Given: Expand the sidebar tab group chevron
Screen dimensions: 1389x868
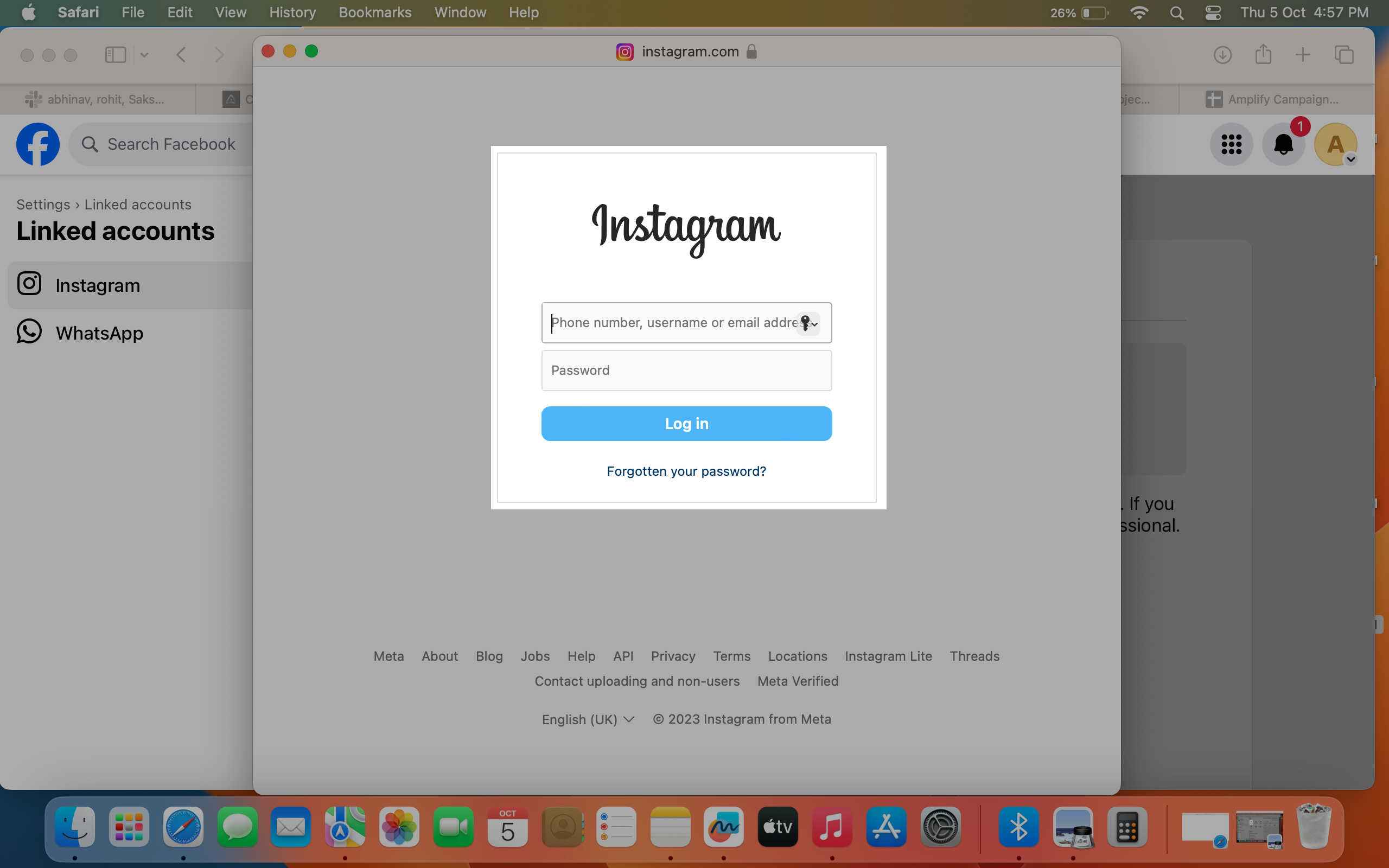Looking at the screenshot, I should point(144,55).
